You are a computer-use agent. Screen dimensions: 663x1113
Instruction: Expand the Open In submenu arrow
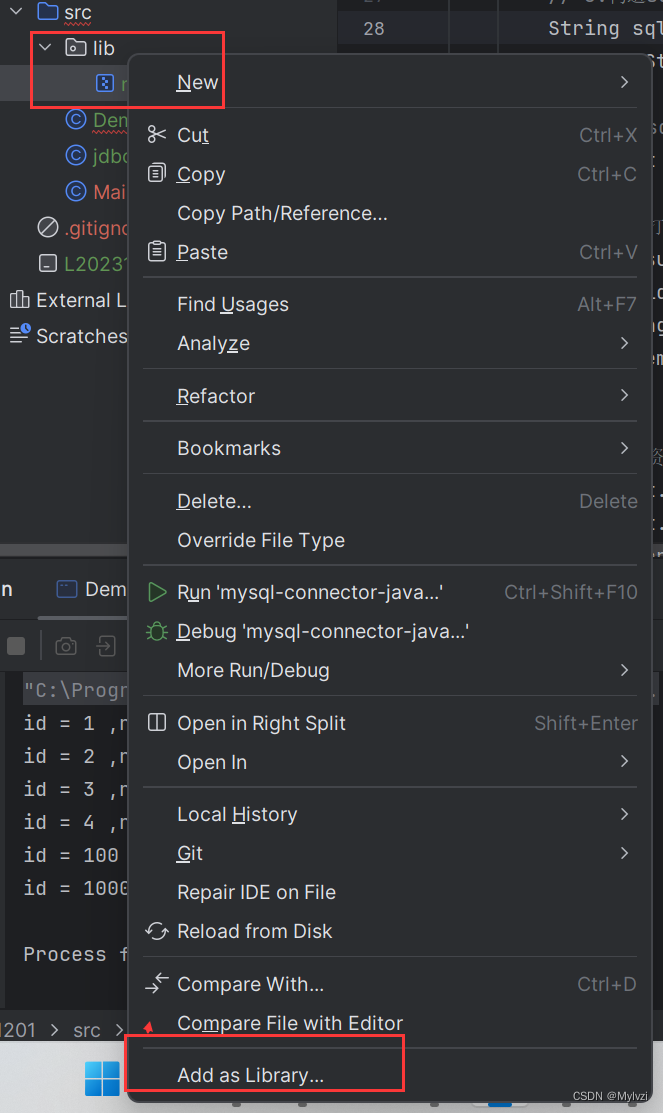[x=624, y=762]
